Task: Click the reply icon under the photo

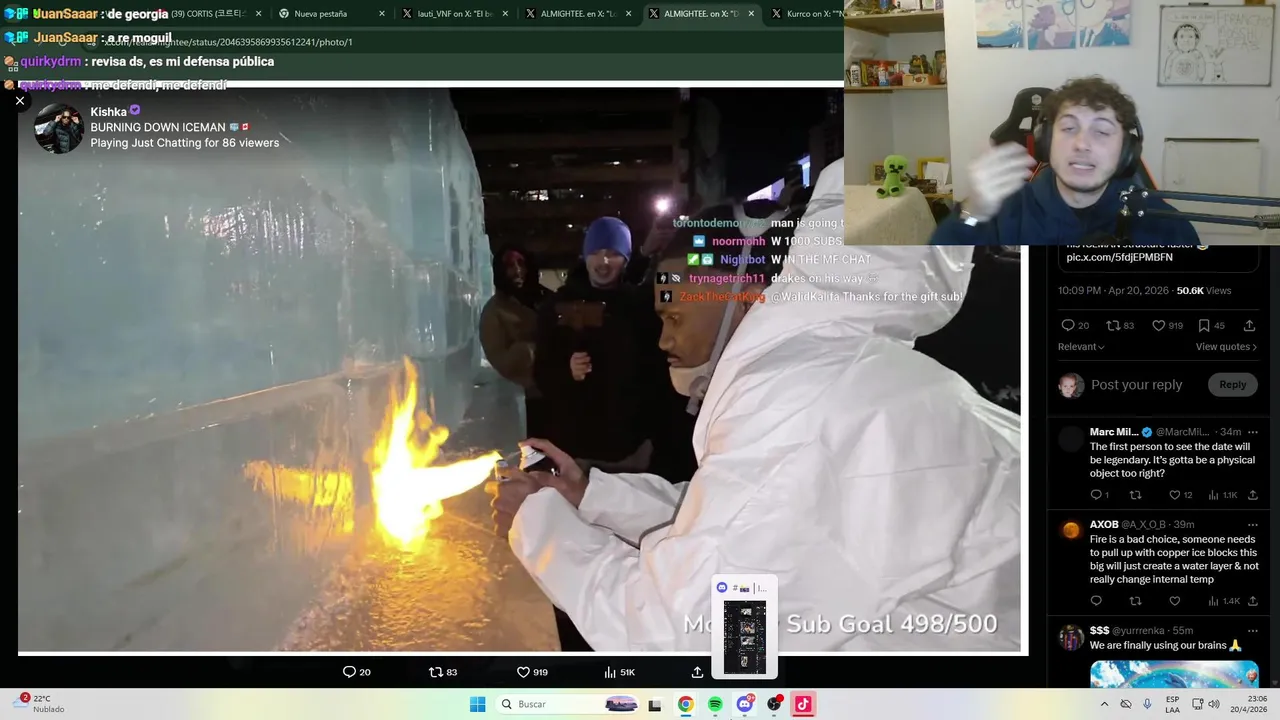Action: (x=349, y=672)
